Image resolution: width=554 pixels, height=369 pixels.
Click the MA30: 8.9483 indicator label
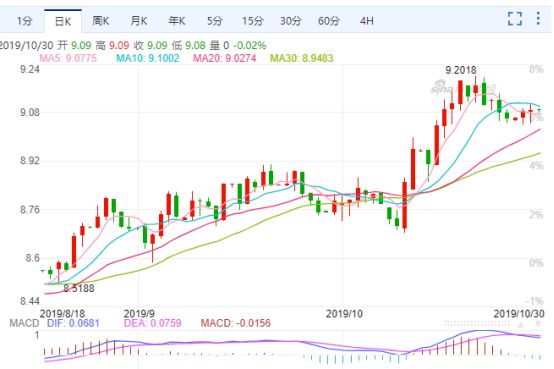coord(302,58)
